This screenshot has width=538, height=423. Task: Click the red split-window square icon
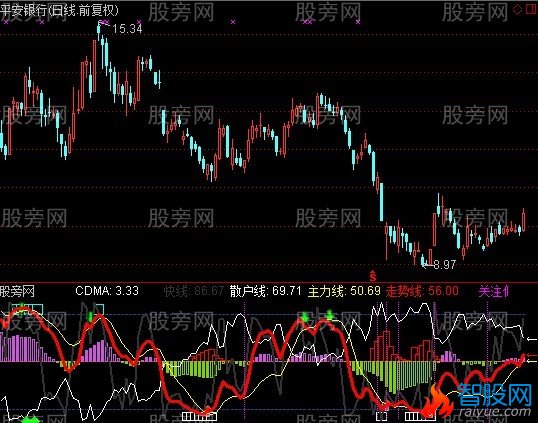point(531,10)
